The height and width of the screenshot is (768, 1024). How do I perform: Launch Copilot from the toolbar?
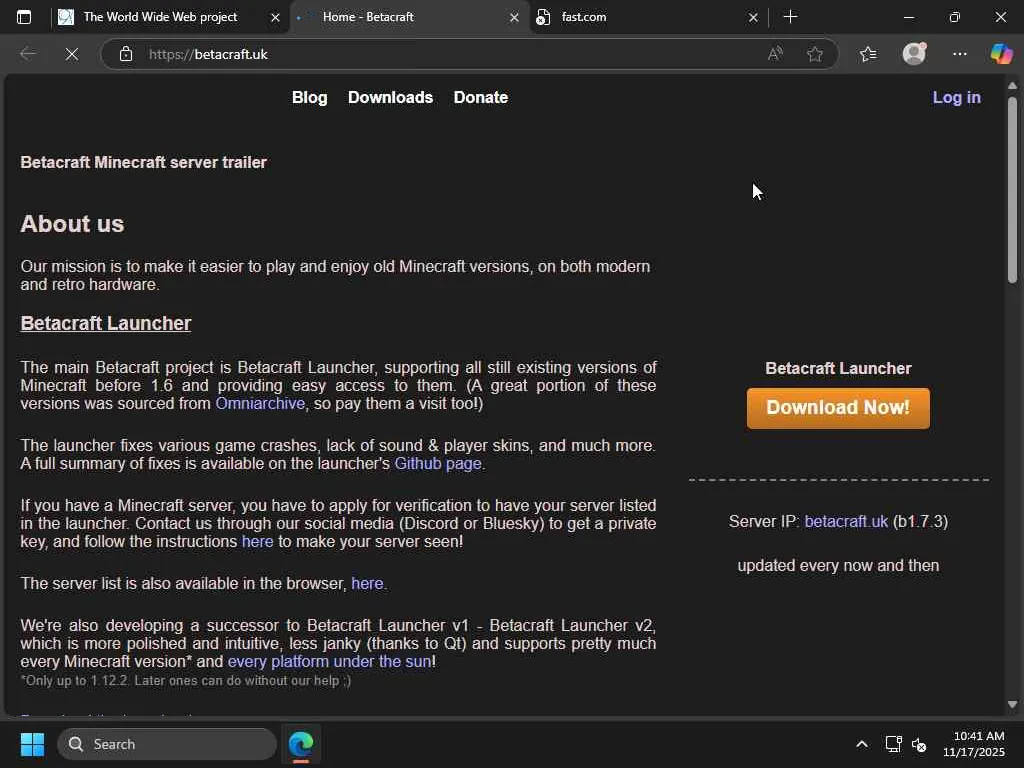(1001, 54)
